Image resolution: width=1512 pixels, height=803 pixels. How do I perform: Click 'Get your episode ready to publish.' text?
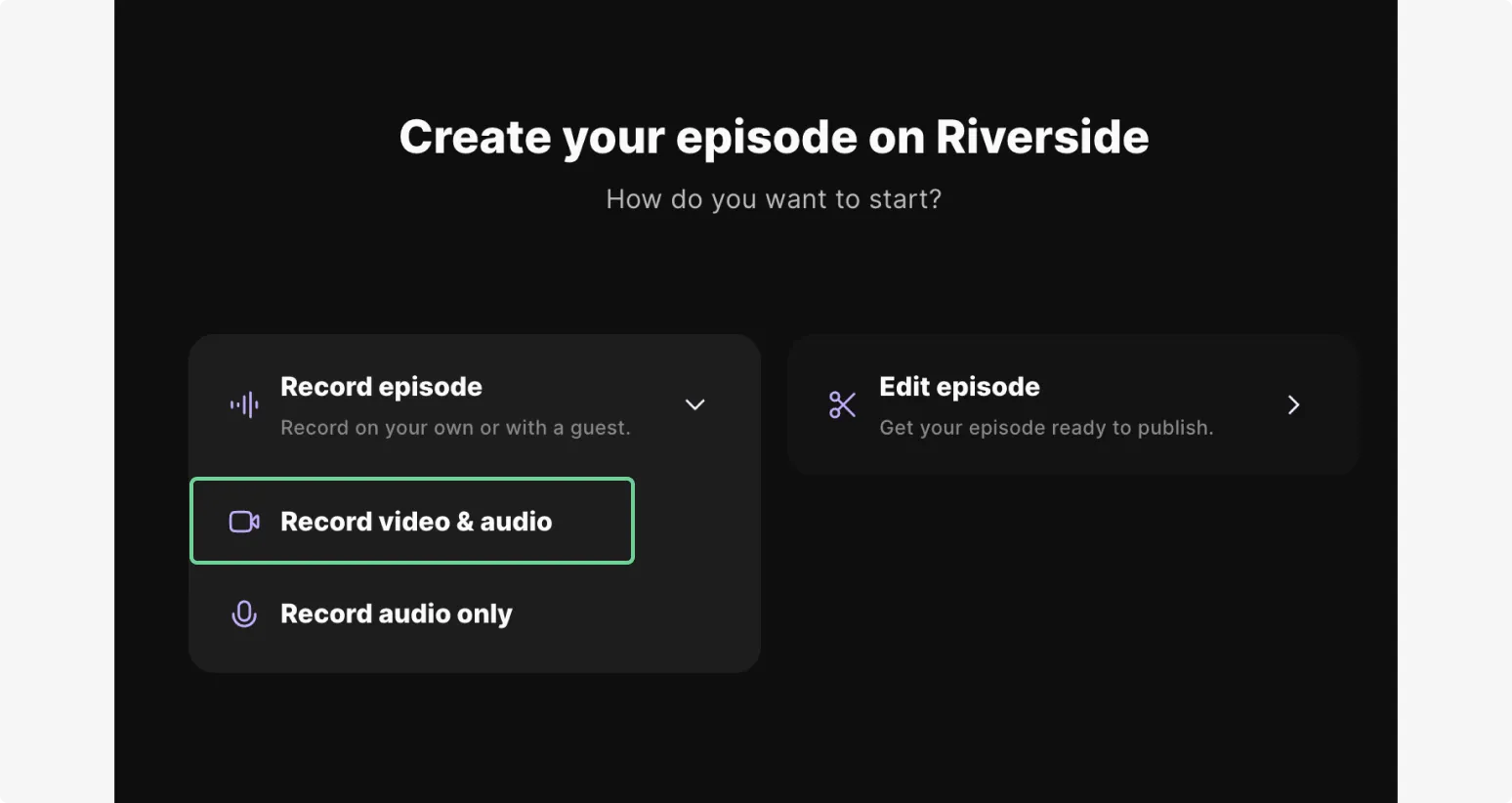[1046, 428]
